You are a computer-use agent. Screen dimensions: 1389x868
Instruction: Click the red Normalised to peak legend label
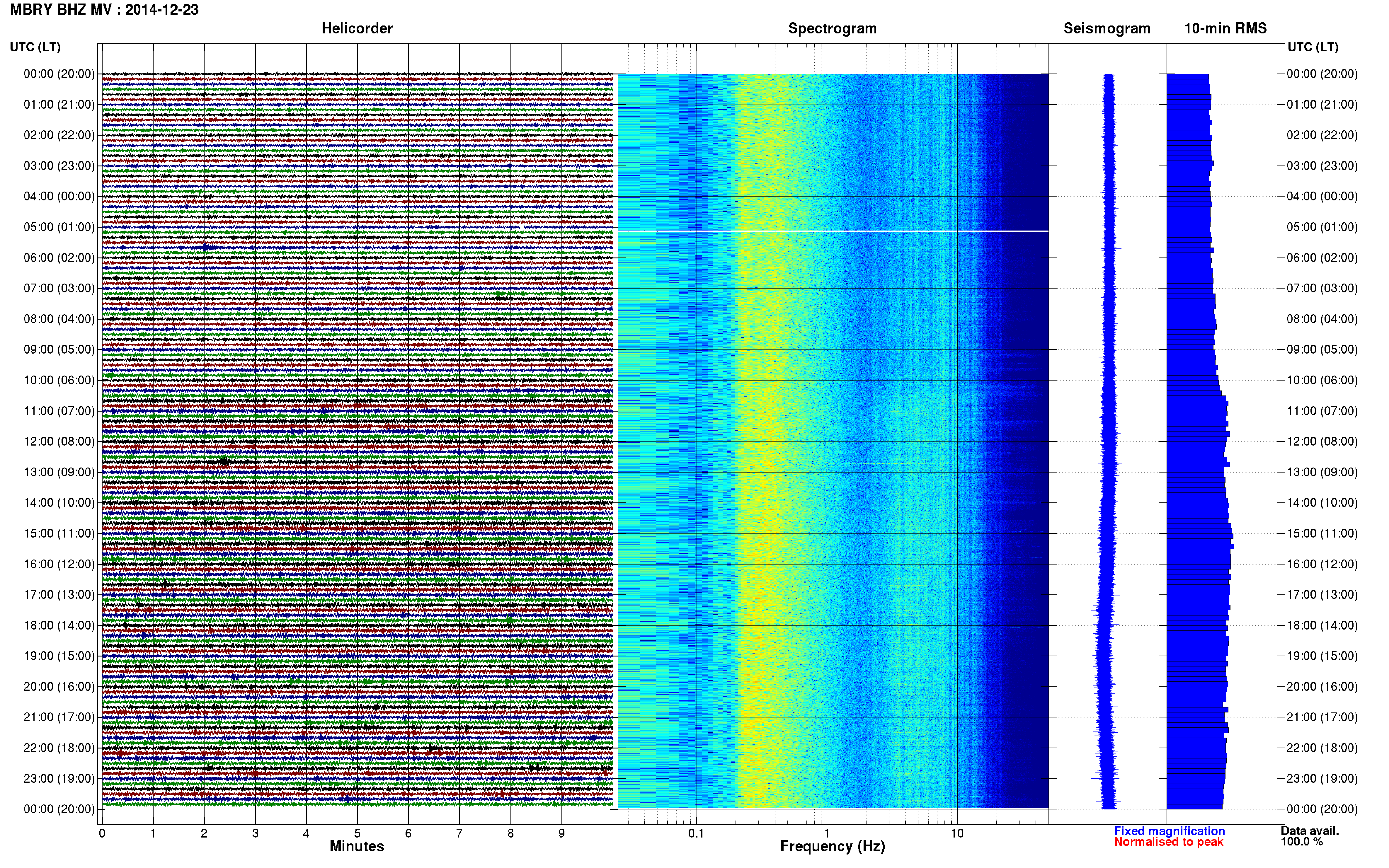pos(1169,842)
